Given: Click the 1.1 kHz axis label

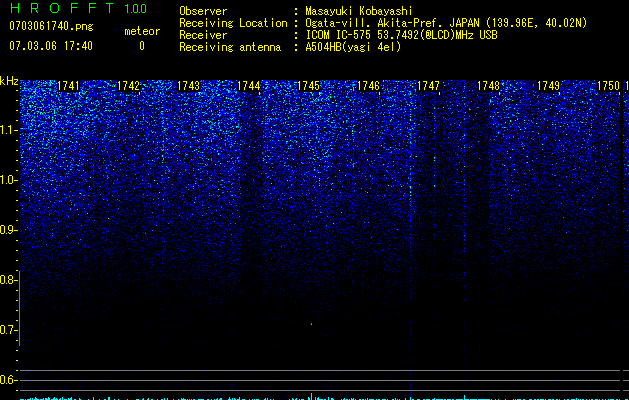Looking at the screenshot, I should 8,130.
